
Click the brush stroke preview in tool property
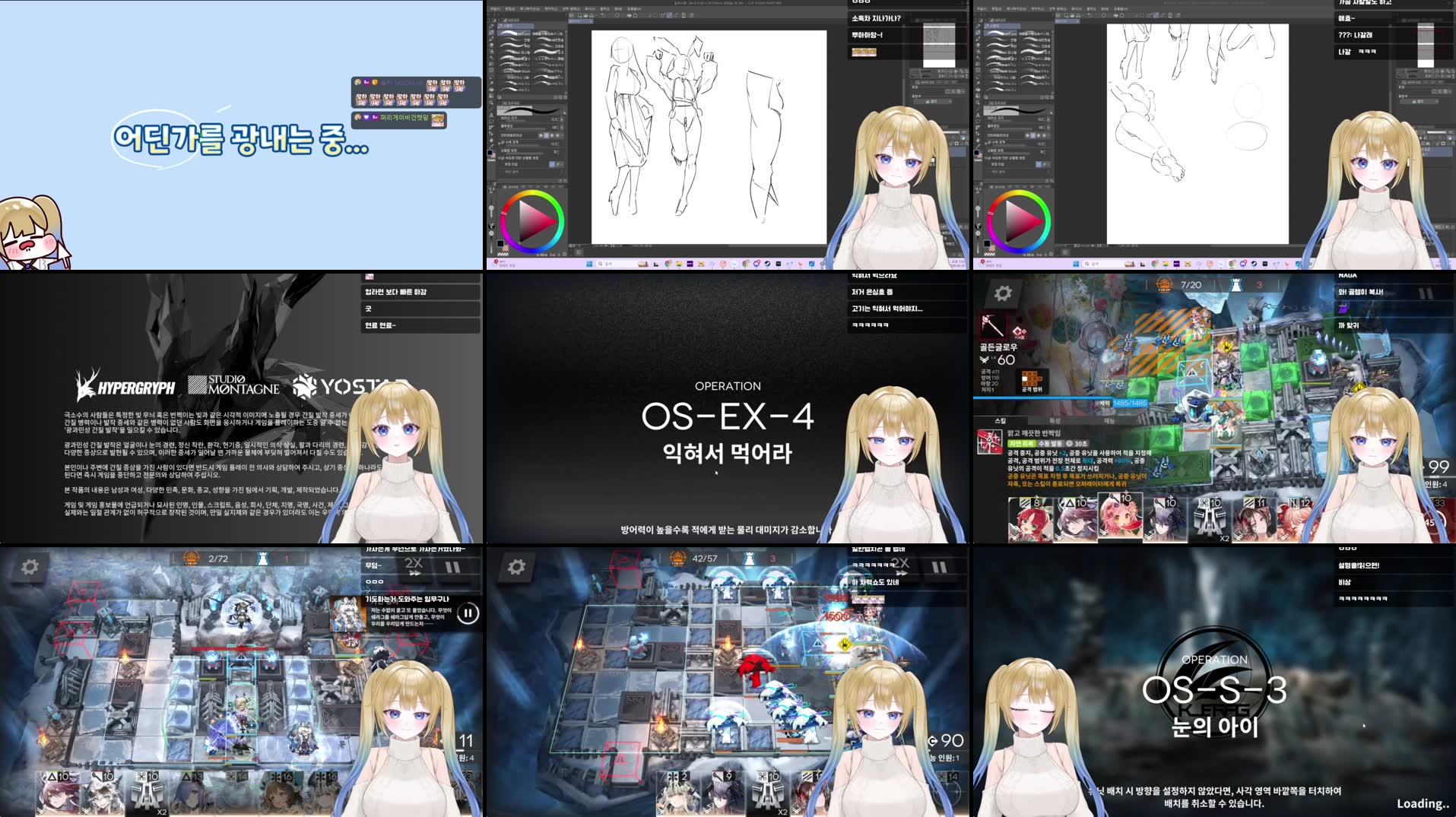click(531, 110)
